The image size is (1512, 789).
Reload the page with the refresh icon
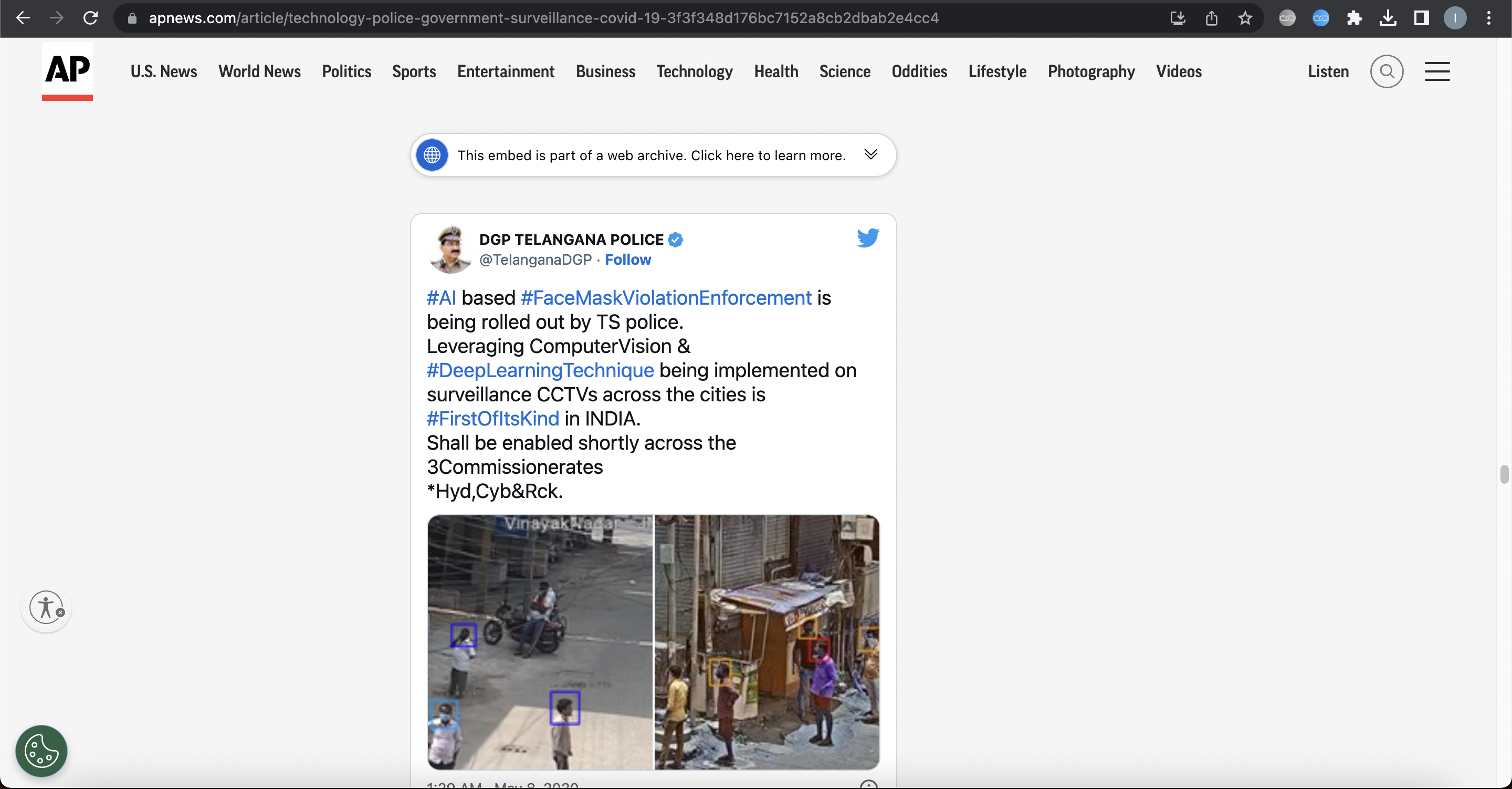click(x=90, y=18)
